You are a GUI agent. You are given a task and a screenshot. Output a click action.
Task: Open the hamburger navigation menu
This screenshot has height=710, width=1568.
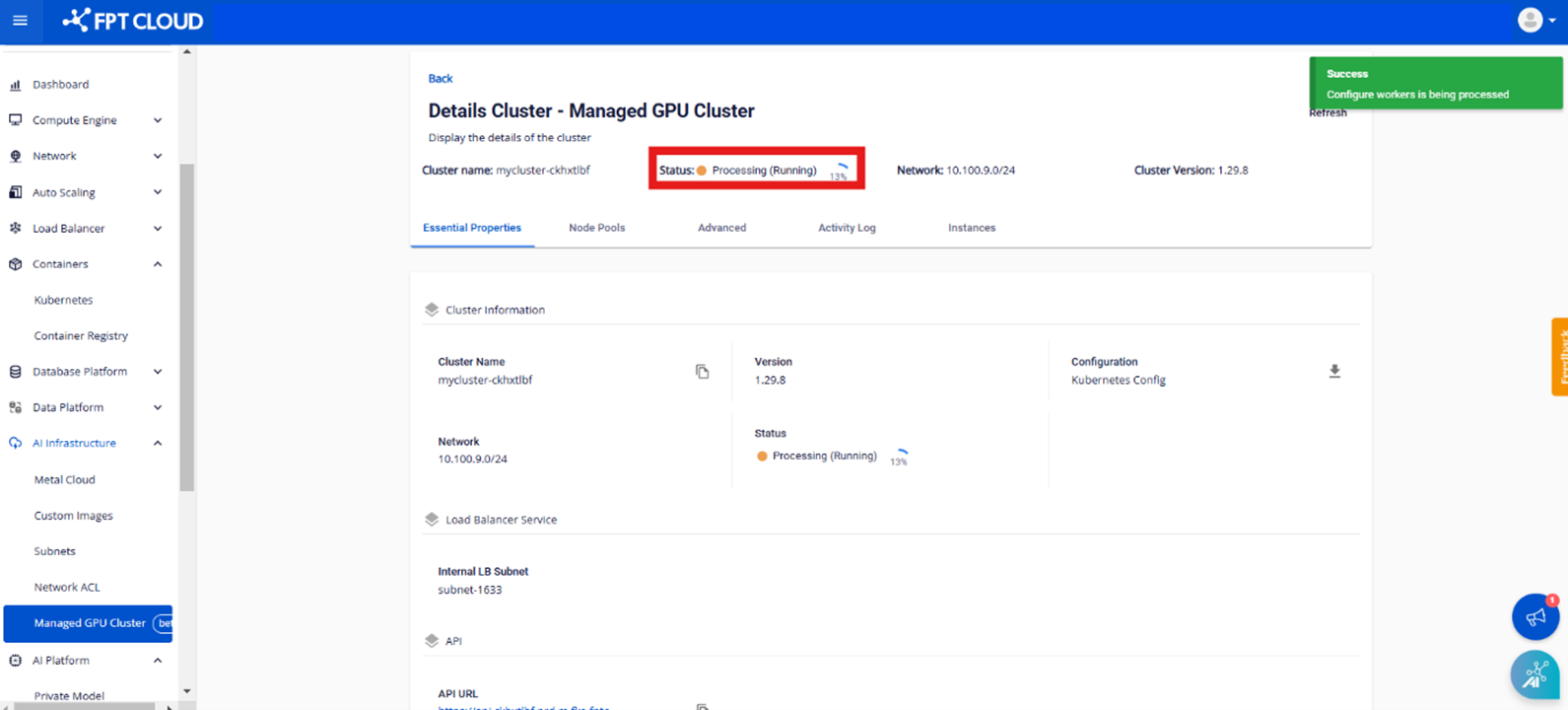click(x=20, y=21)
